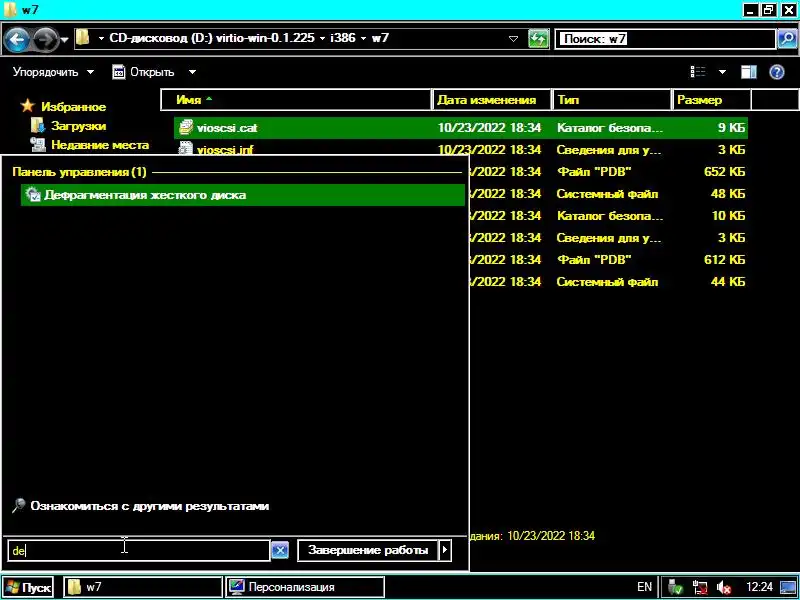Click the Открыть toolbar button
Image resolution: width=800 pixels, height=600 pixels.
pos(143,72)
